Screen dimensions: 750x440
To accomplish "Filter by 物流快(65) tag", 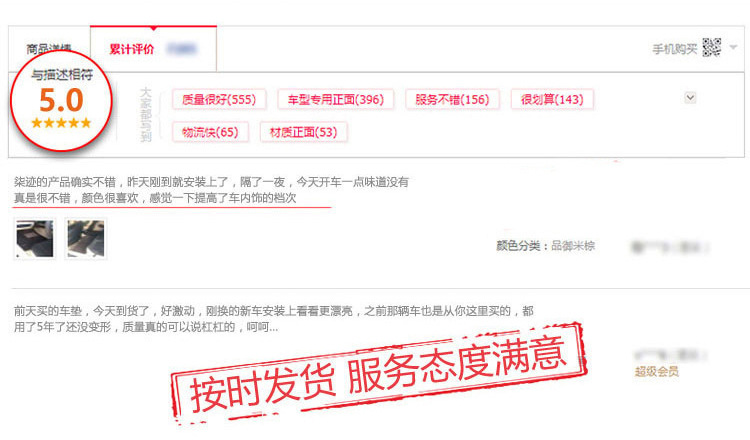I will 210,132.
